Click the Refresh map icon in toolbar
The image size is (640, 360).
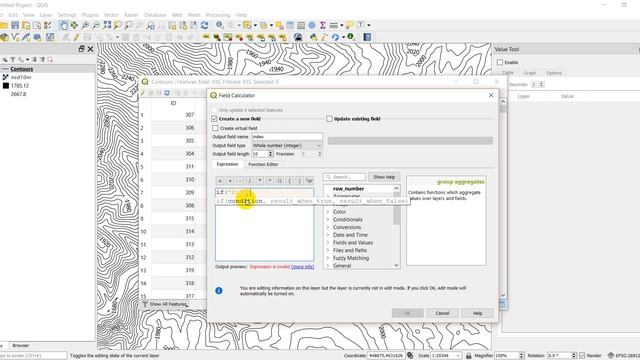[204, 25]
